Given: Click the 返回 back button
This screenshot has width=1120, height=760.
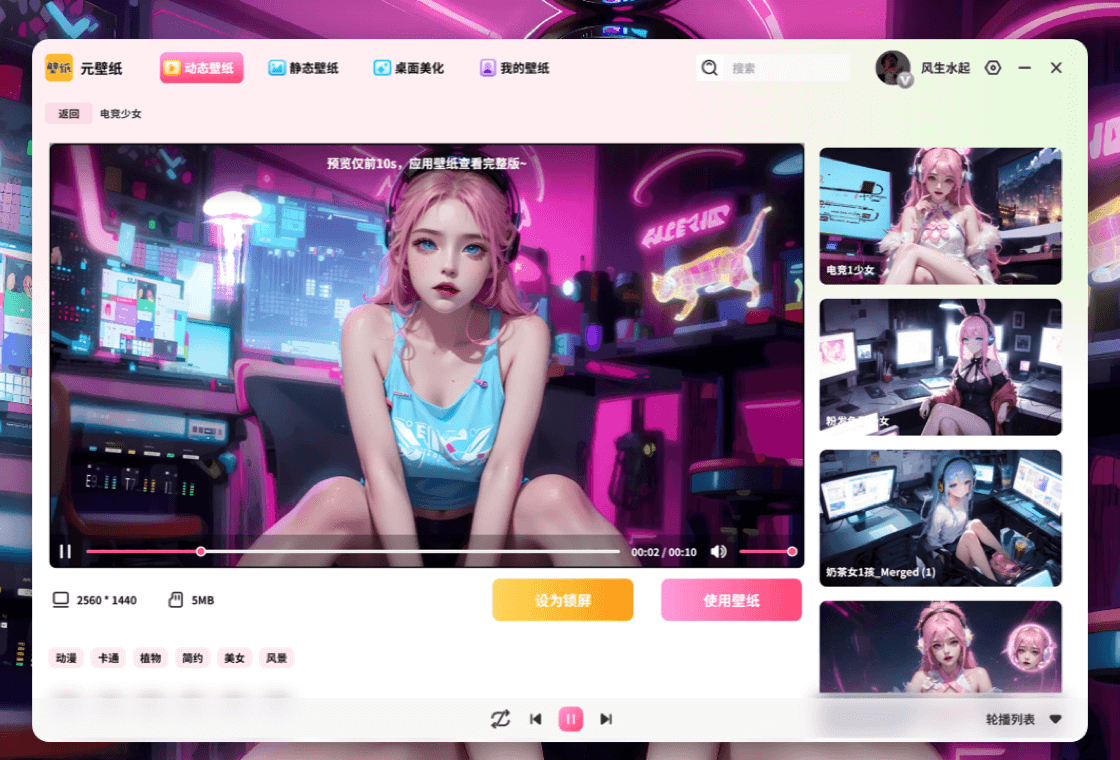Looking at the screenshot, I should point(68,114).
